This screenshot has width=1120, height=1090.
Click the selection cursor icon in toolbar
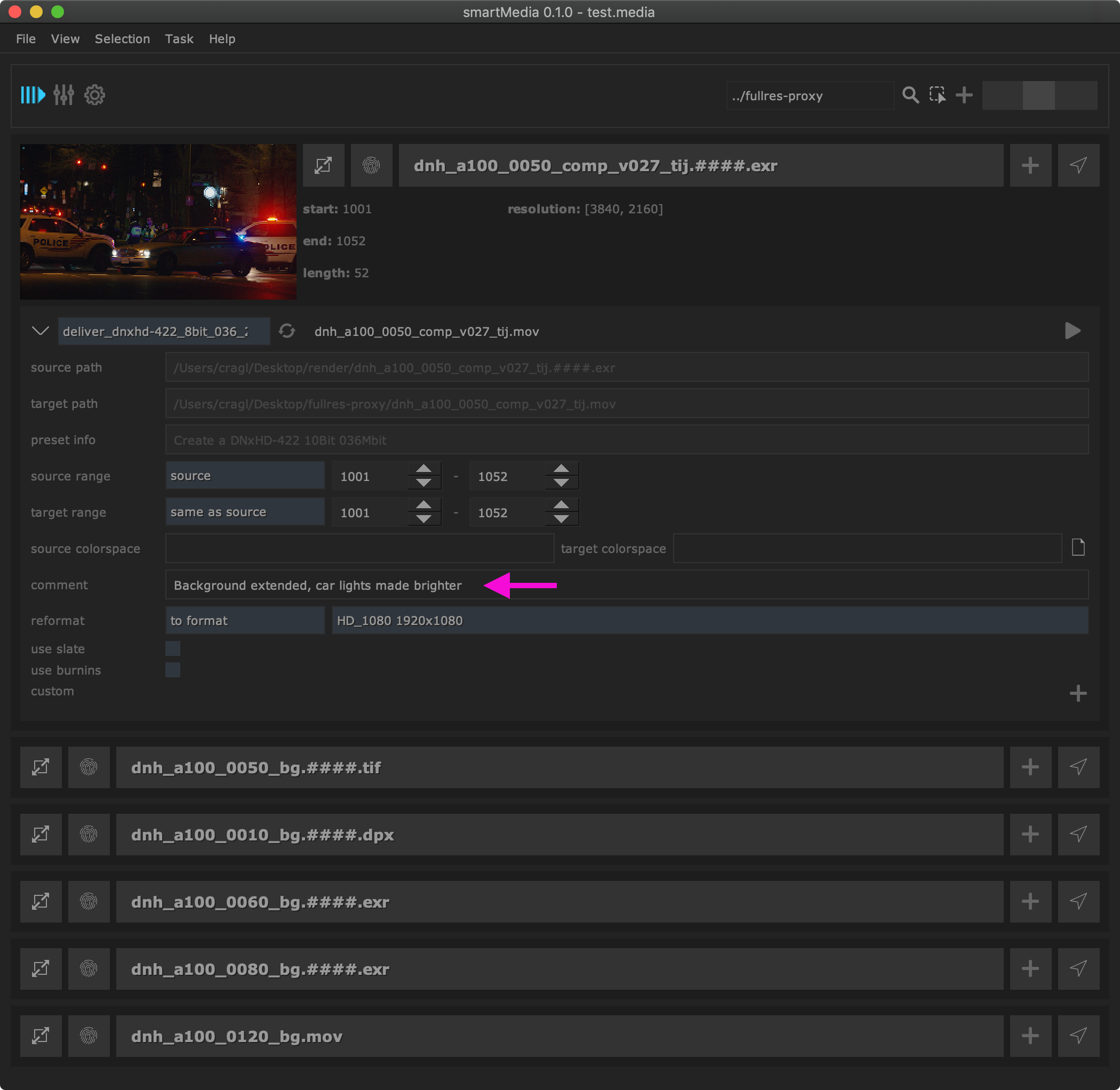(938, 95)
